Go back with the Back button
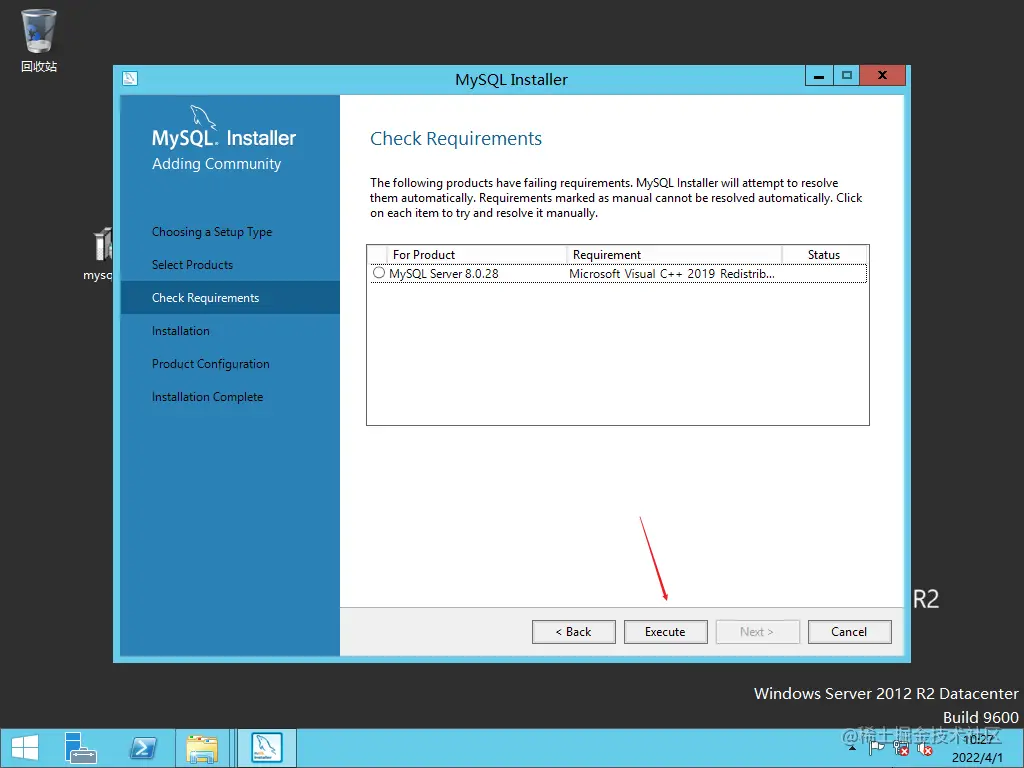 coord(573,632)
